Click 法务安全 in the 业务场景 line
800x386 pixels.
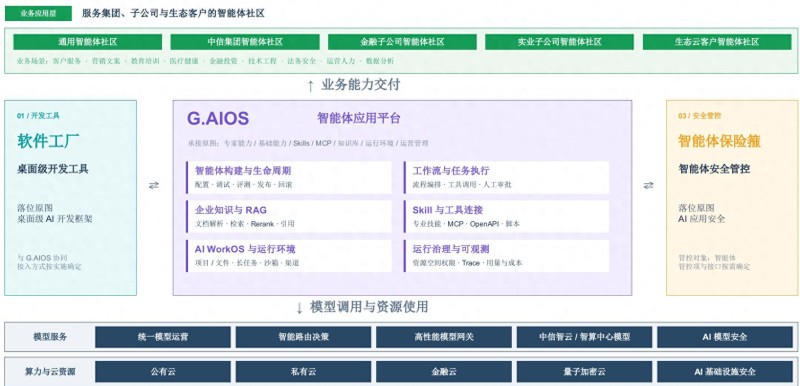(302, 61)
